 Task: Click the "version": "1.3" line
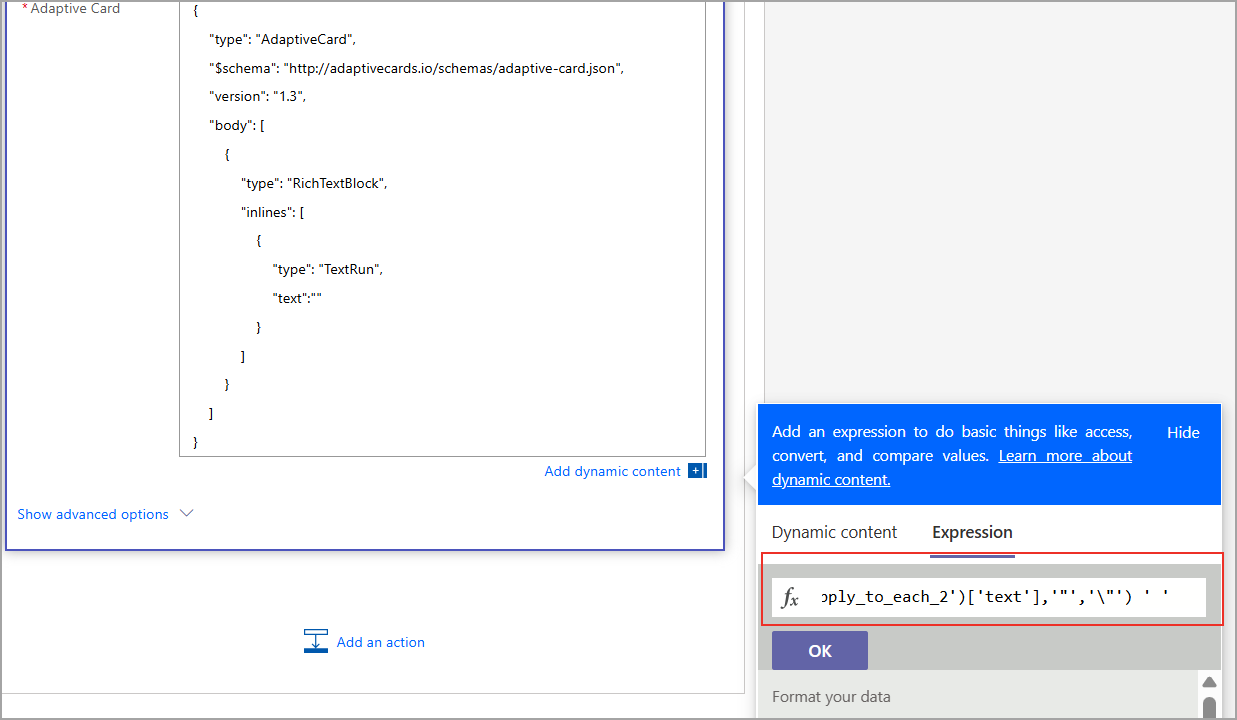(x=257, y=97)
